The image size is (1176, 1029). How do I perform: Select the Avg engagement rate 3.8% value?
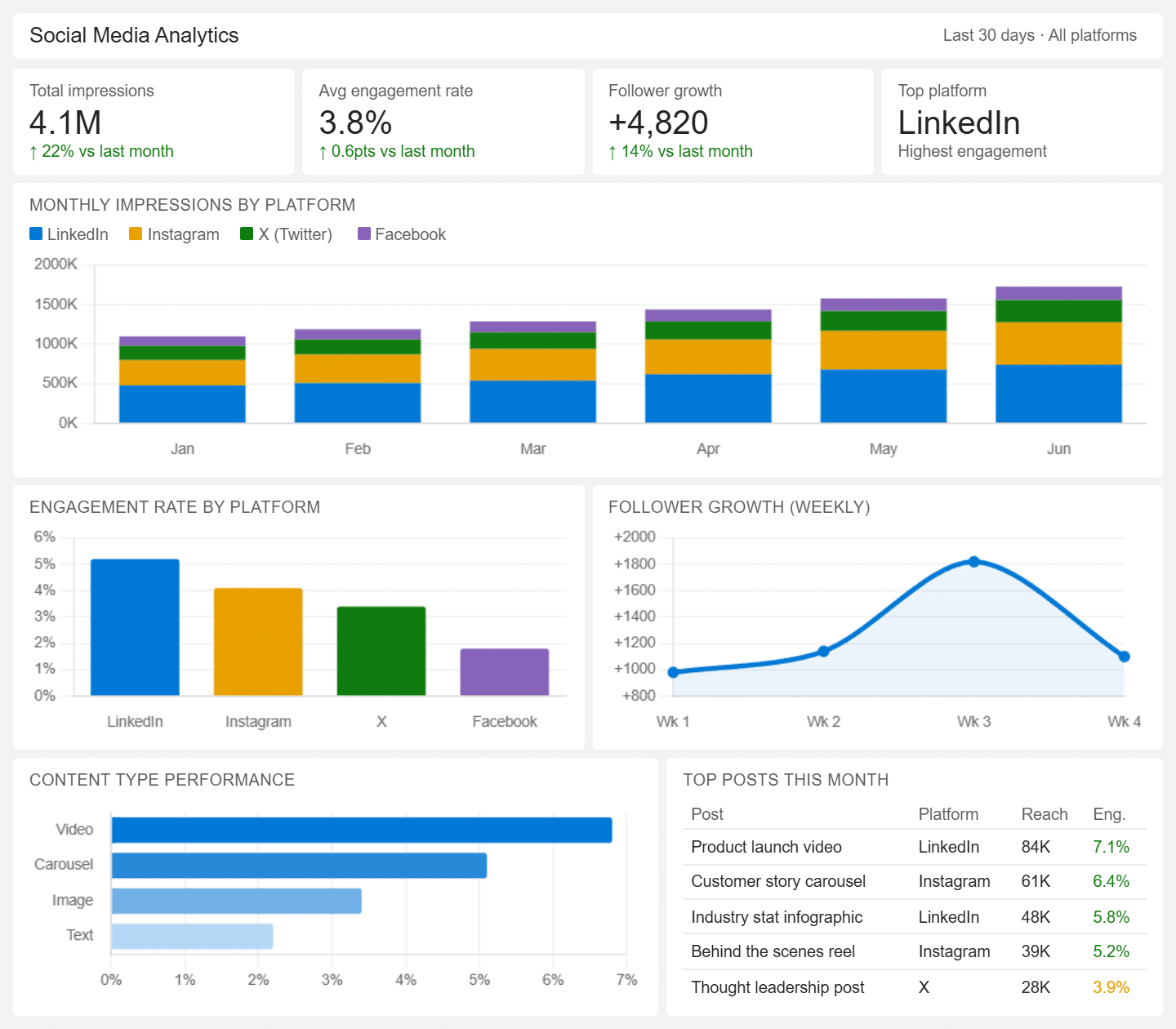point(355,122)
